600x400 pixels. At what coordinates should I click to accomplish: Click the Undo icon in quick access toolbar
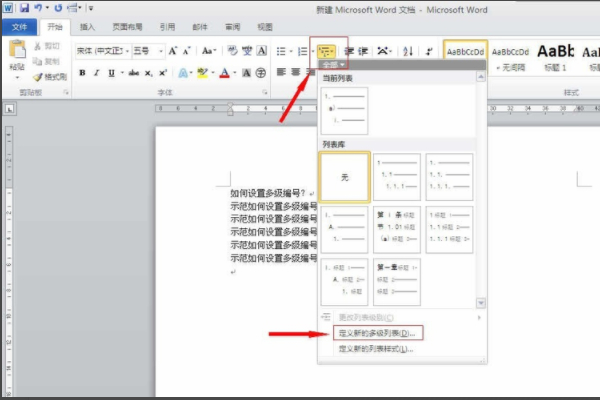click(37, 7)
